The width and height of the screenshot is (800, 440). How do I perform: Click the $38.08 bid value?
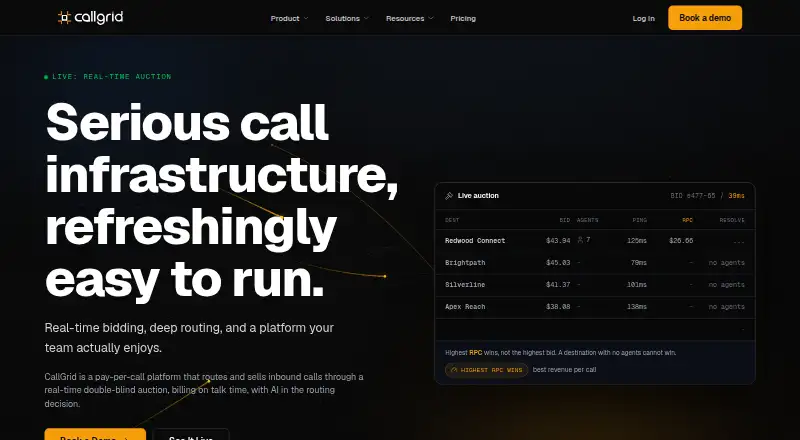(558, 307)
